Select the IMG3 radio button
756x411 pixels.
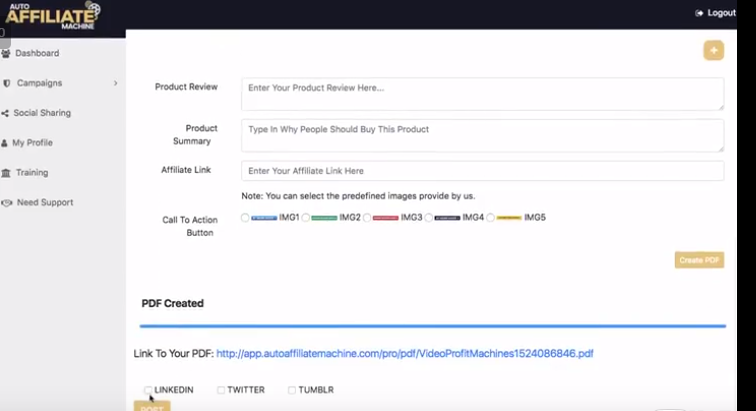tap(367, 218)
